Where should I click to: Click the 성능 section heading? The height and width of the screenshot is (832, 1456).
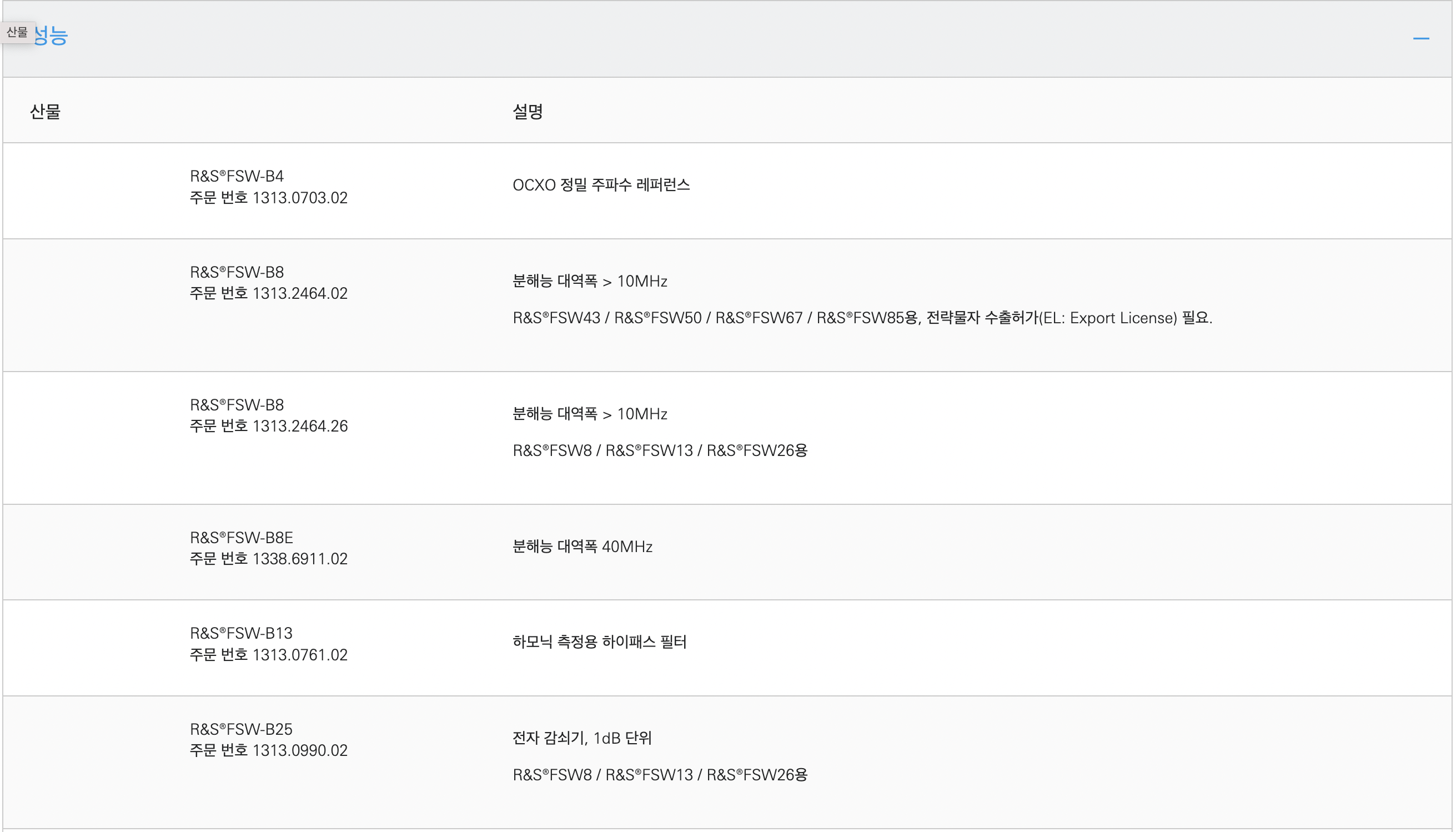(x=51, y=36)
